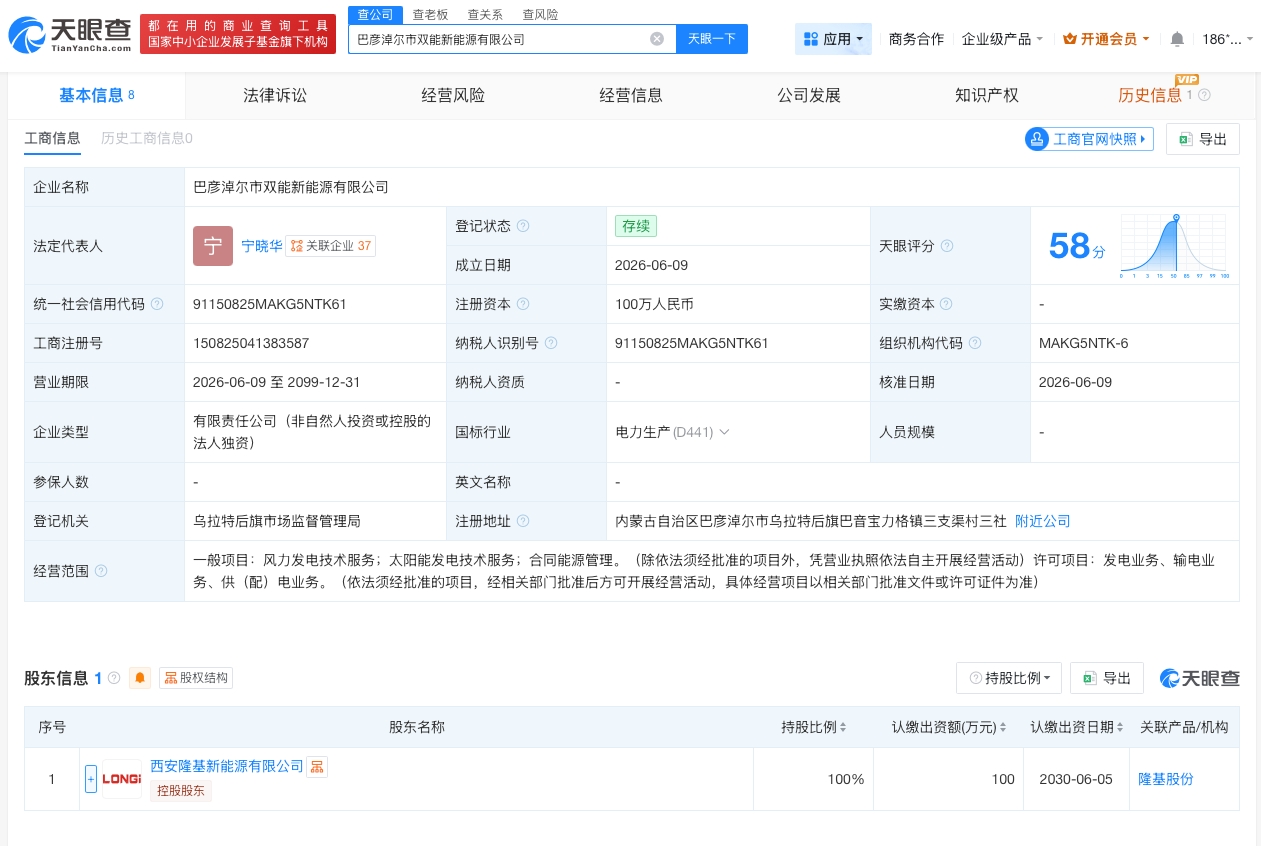The image size is (1261, 846).
Task: Select the 基本信息 tab
Action: pyautogui.click(x=97, y=95)
